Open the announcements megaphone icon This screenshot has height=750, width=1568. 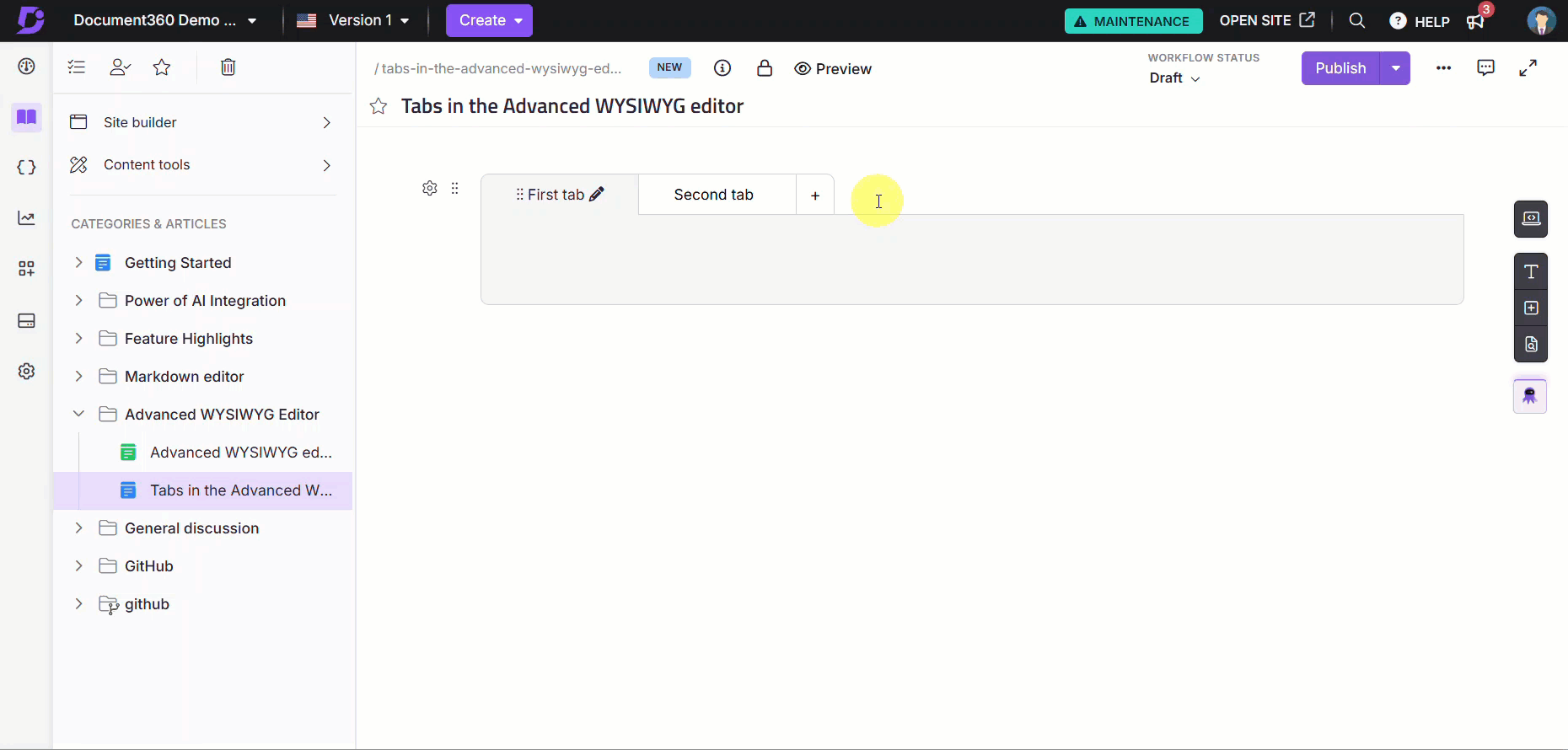[1477, 20]
